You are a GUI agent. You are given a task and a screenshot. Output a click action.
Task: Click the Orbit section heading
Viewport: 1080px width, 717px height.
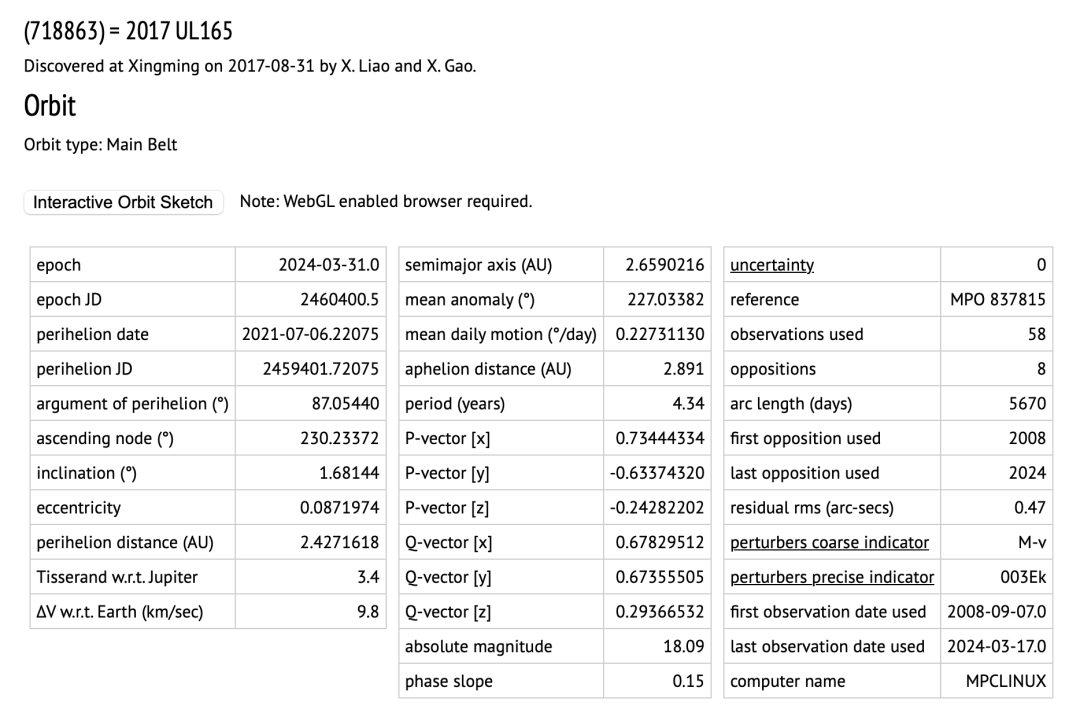click(50, 106)
